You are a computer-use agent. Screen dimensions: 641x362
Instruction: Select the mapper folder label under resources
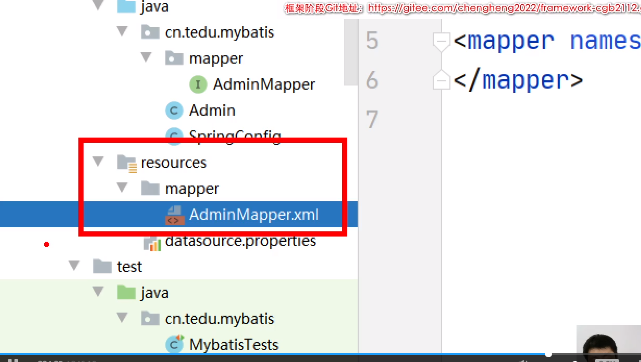192,189
